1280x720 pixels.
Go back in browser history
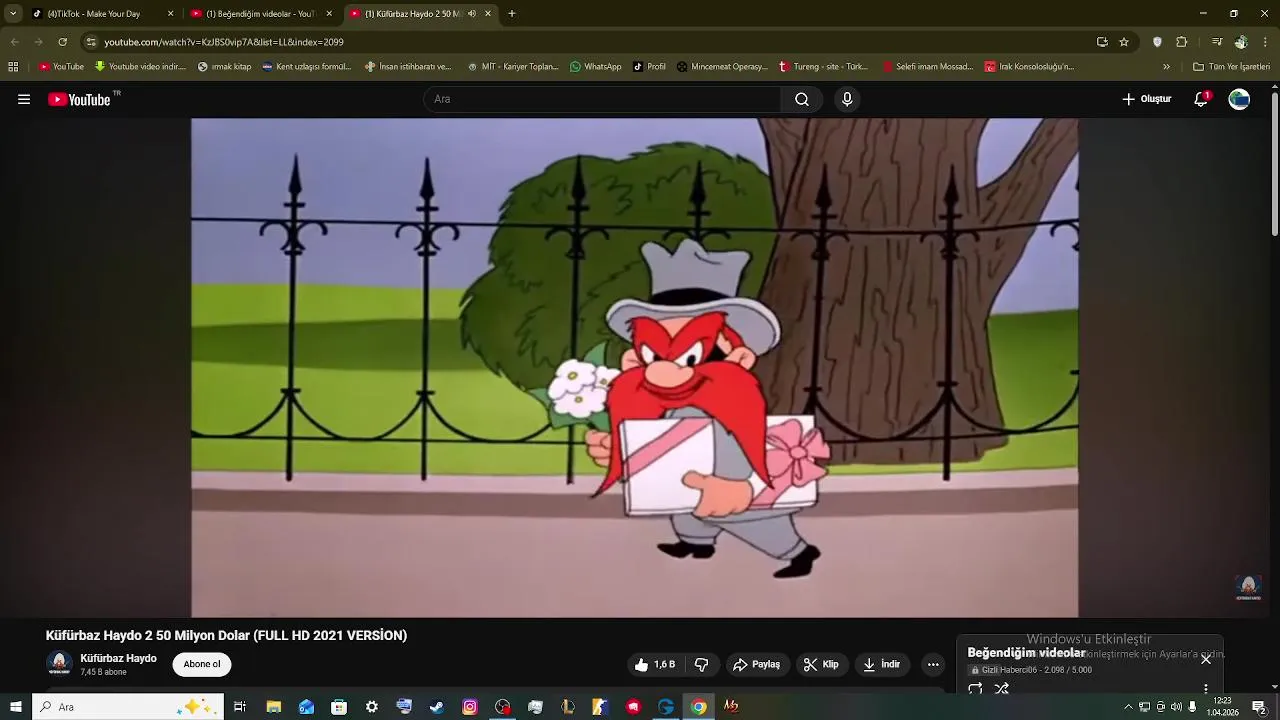pos(14,42)
